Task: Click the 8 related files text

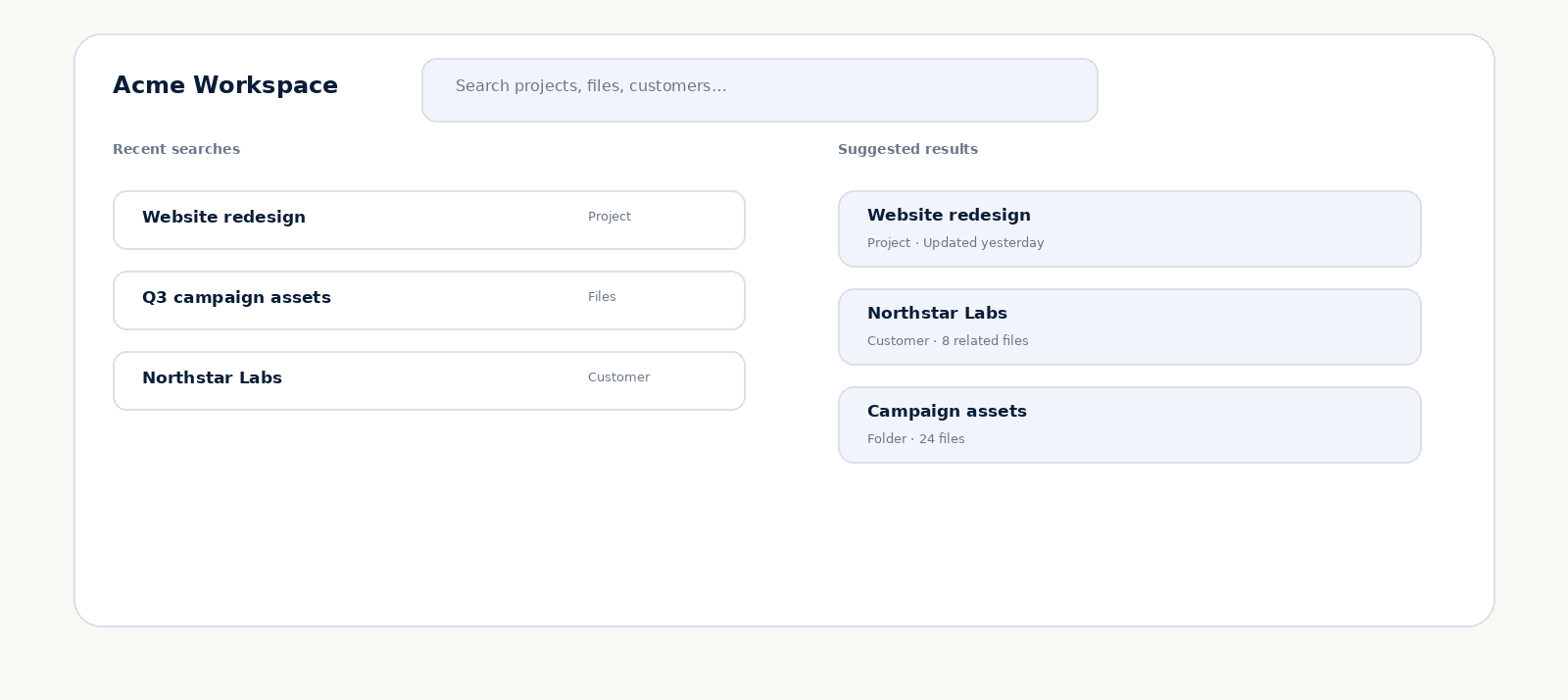Action: pyautogui.click(x=985, y=341)
